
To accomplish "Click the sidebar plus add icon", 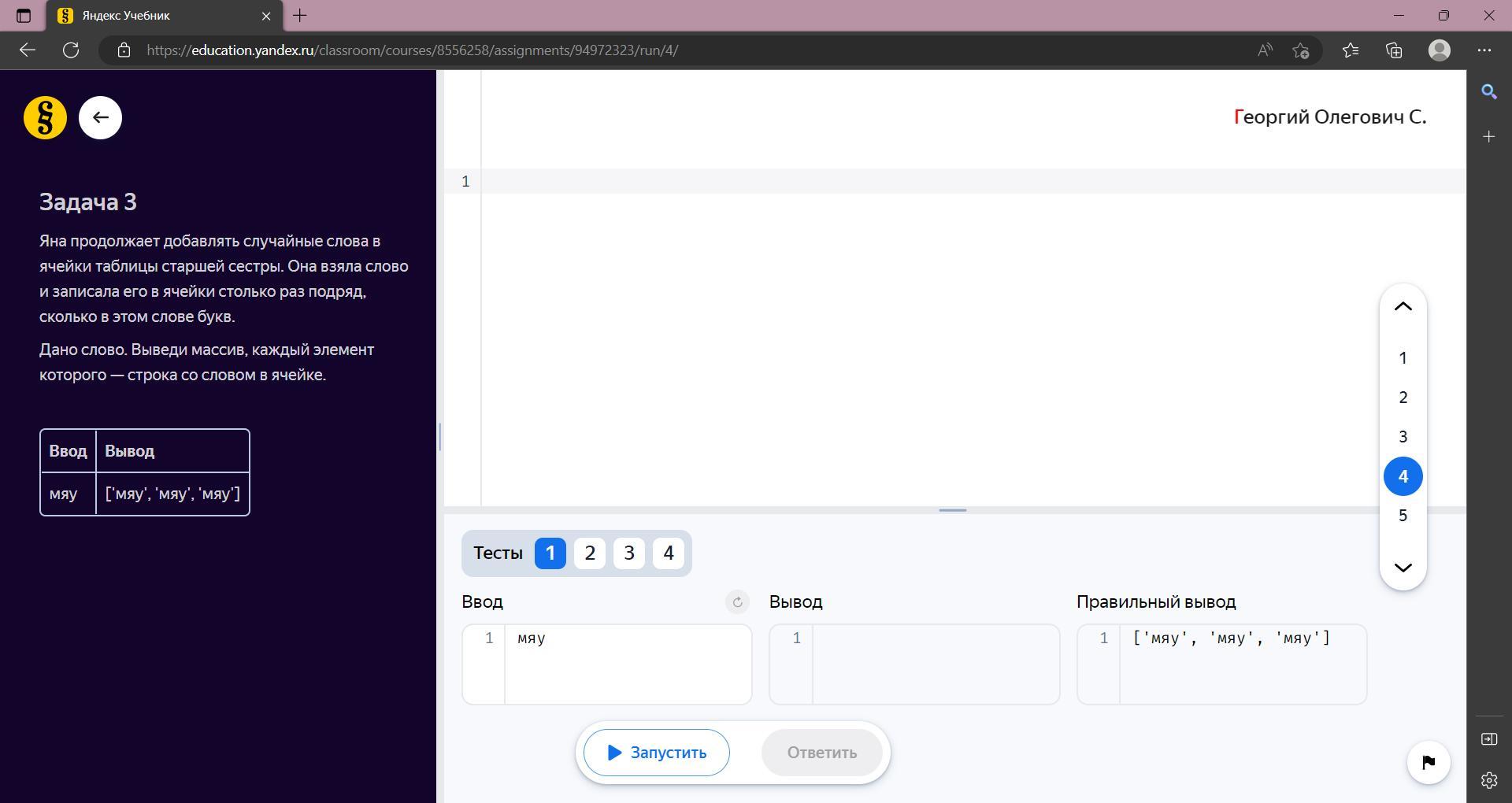I will click(x=1488, y=137).
